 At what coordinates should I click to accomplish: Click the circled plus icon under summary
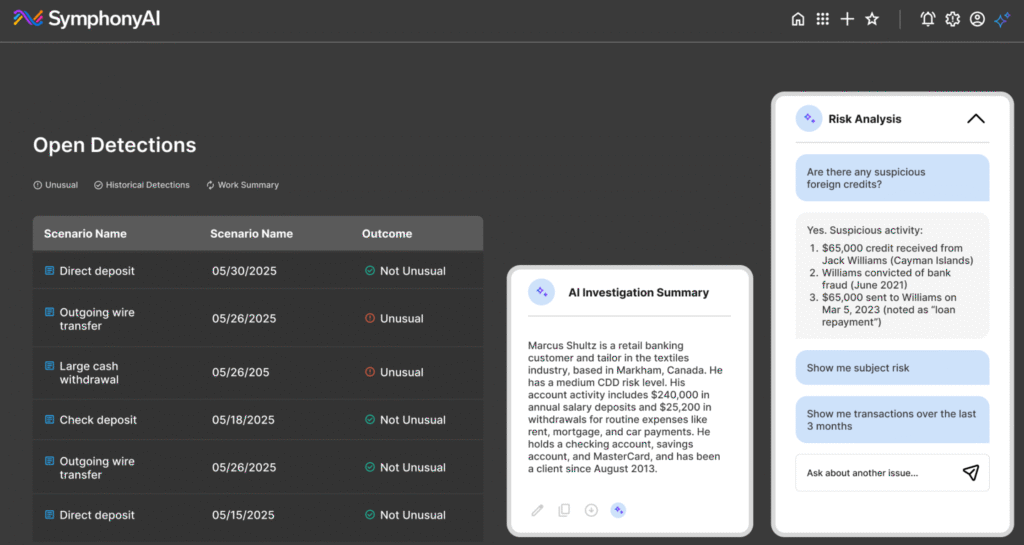tap(591, 510)
